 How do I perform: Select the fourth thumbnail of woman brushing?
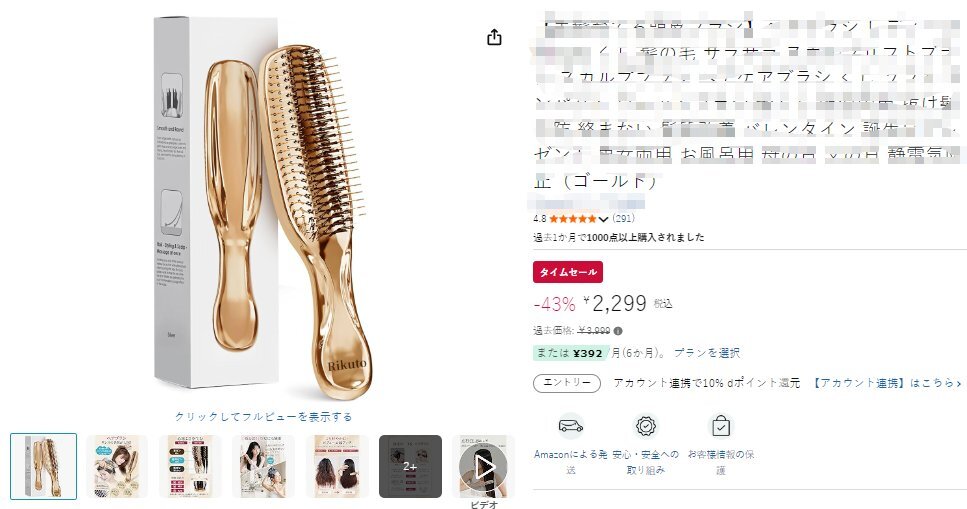coord(263,466)
